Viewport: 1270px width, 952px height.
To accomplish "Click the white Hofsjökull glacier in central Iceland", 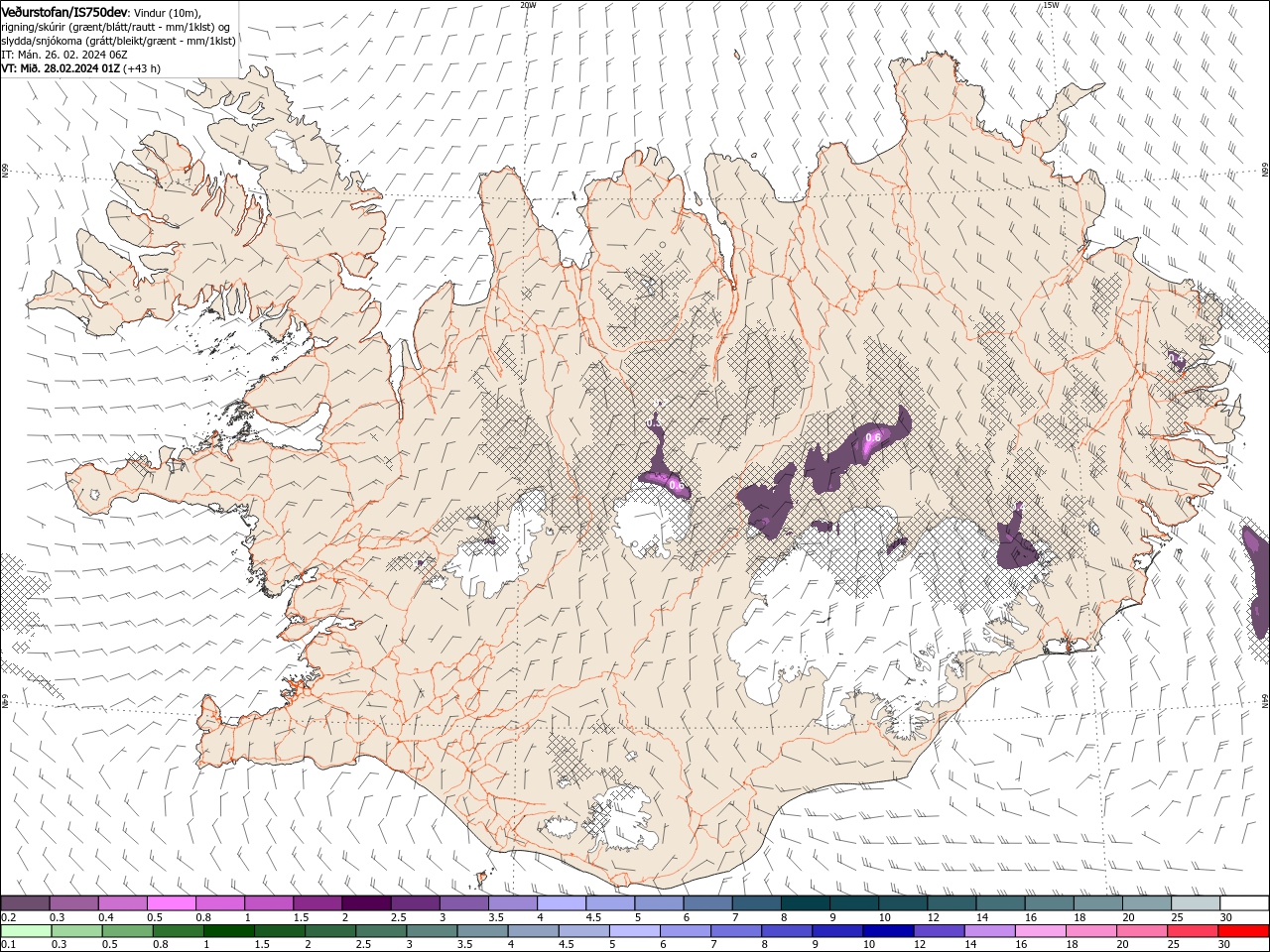I will coord(650,521).
